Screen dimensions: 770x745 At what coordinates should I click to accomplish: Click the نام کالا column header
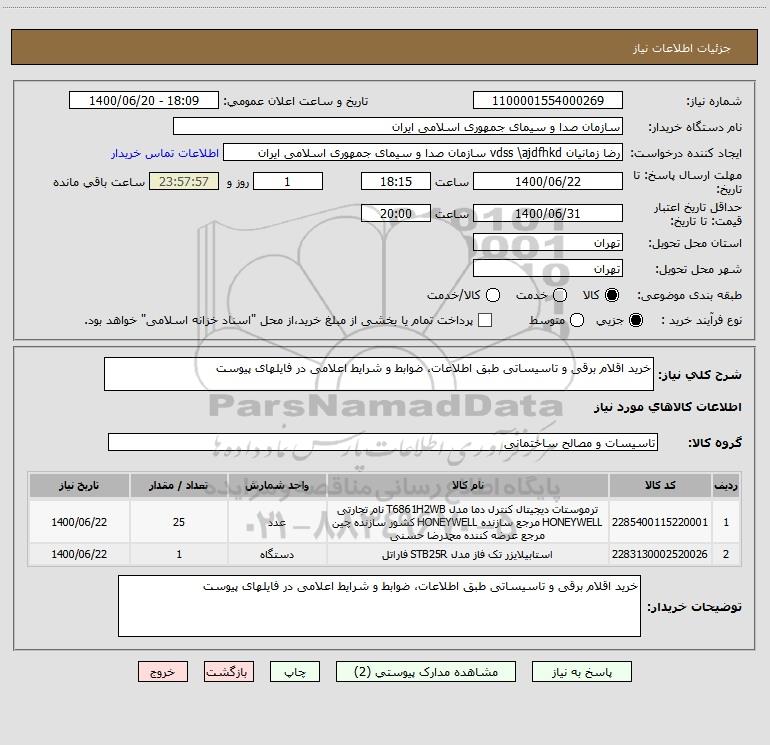point(468,485)
